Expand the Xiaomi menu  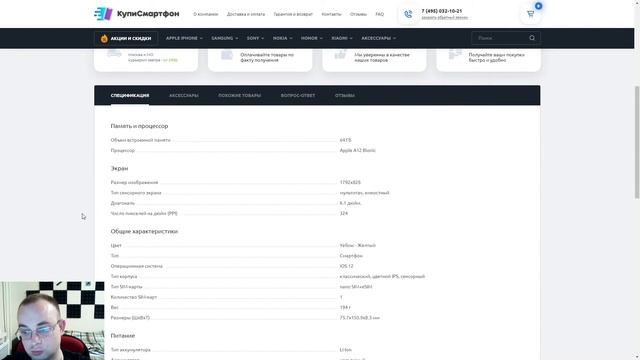coord(342,38)
